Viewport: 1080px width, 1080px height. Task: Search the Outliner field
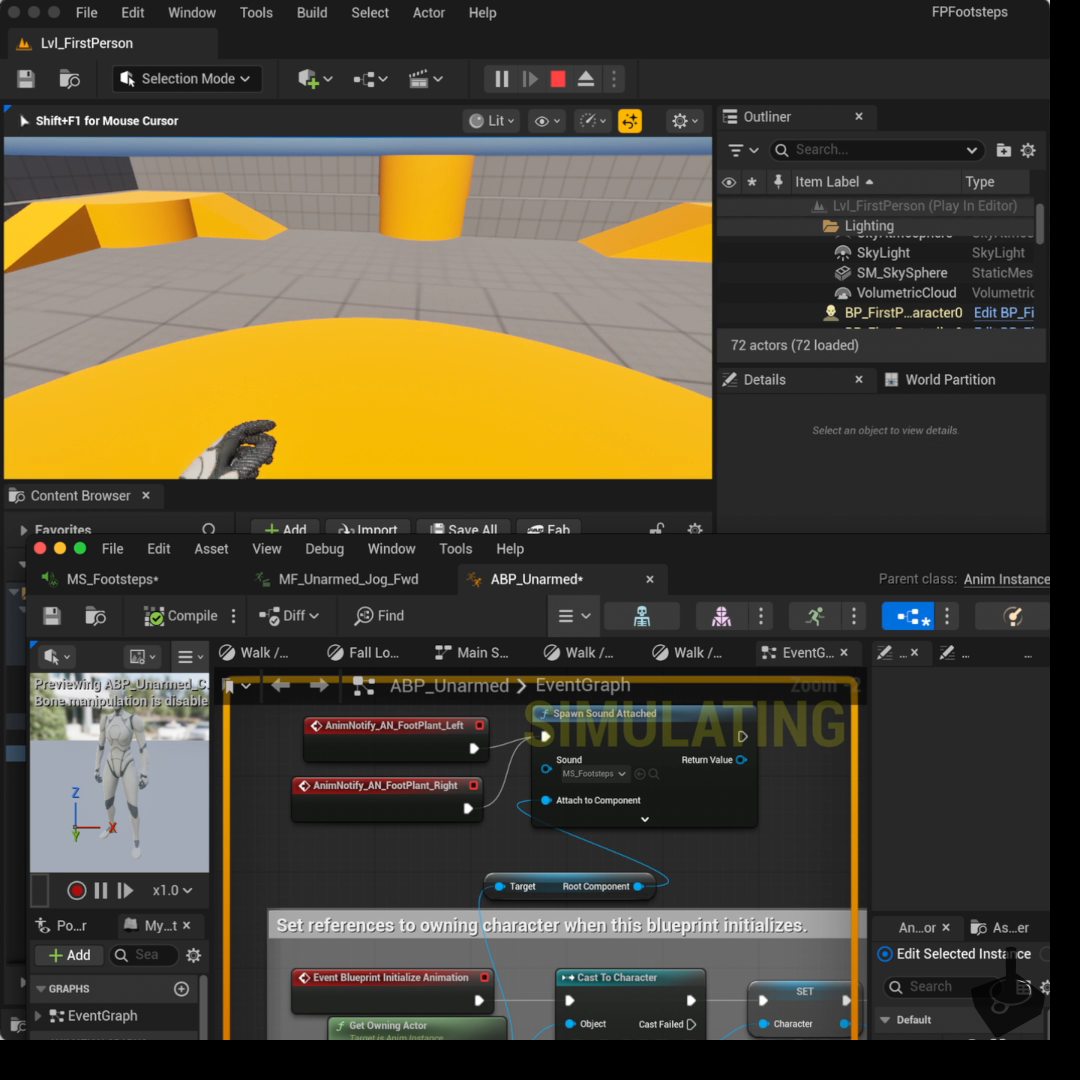pos(875,149)
